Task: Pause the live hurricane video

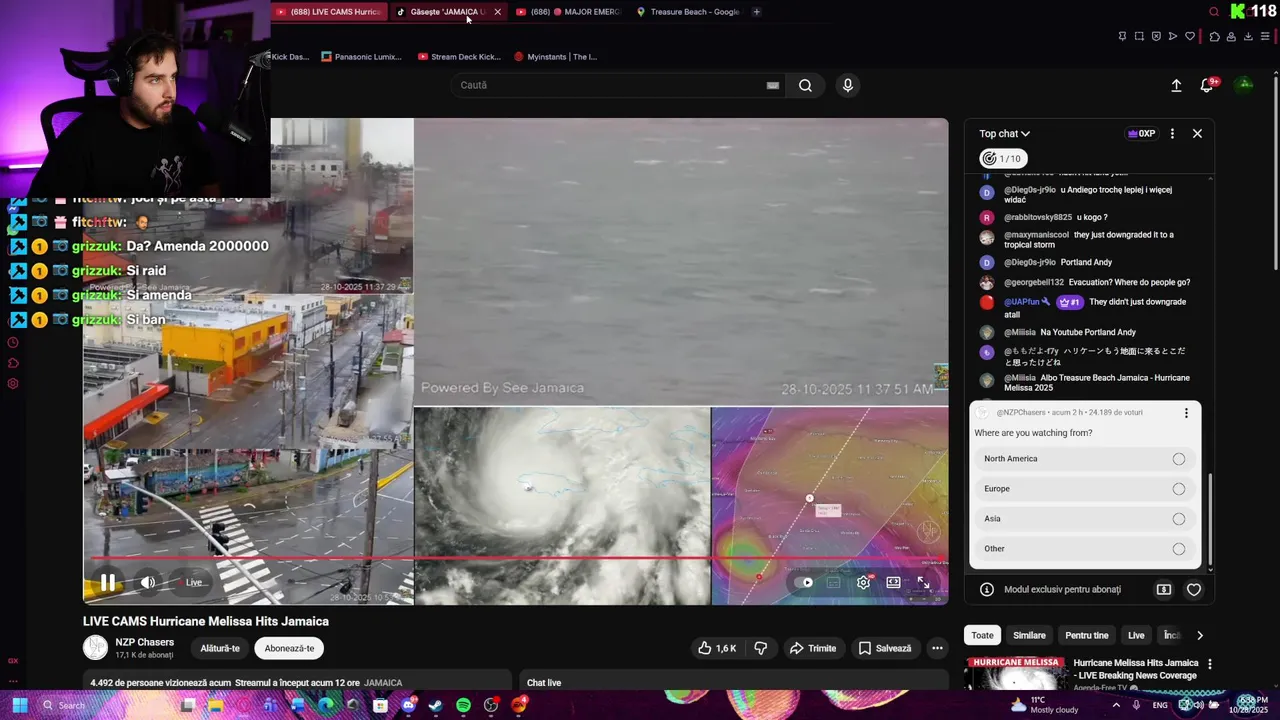Action: pos(107,582)
